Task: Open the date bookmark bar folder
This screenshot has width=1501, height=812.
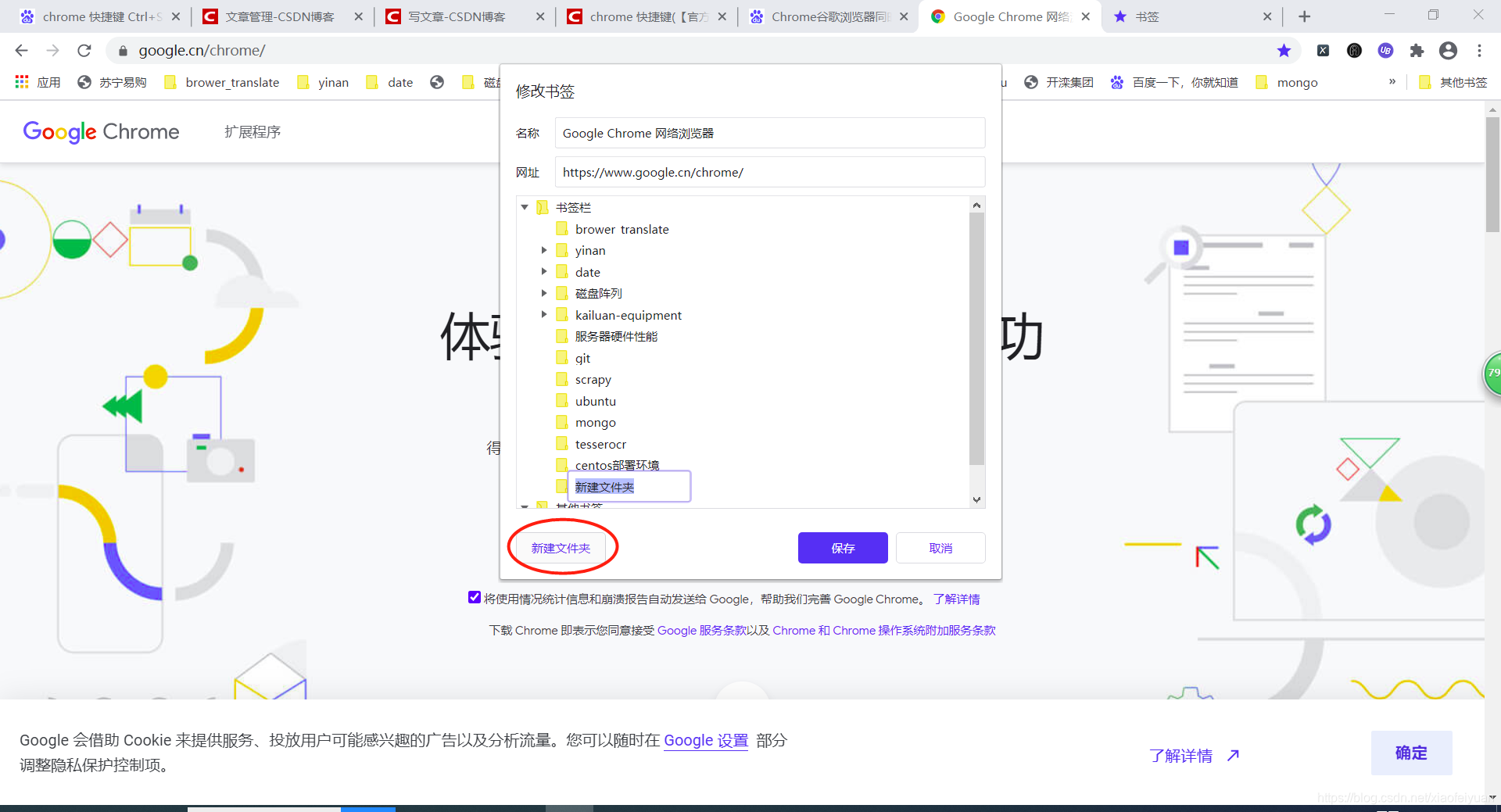Action: (389, 82)
